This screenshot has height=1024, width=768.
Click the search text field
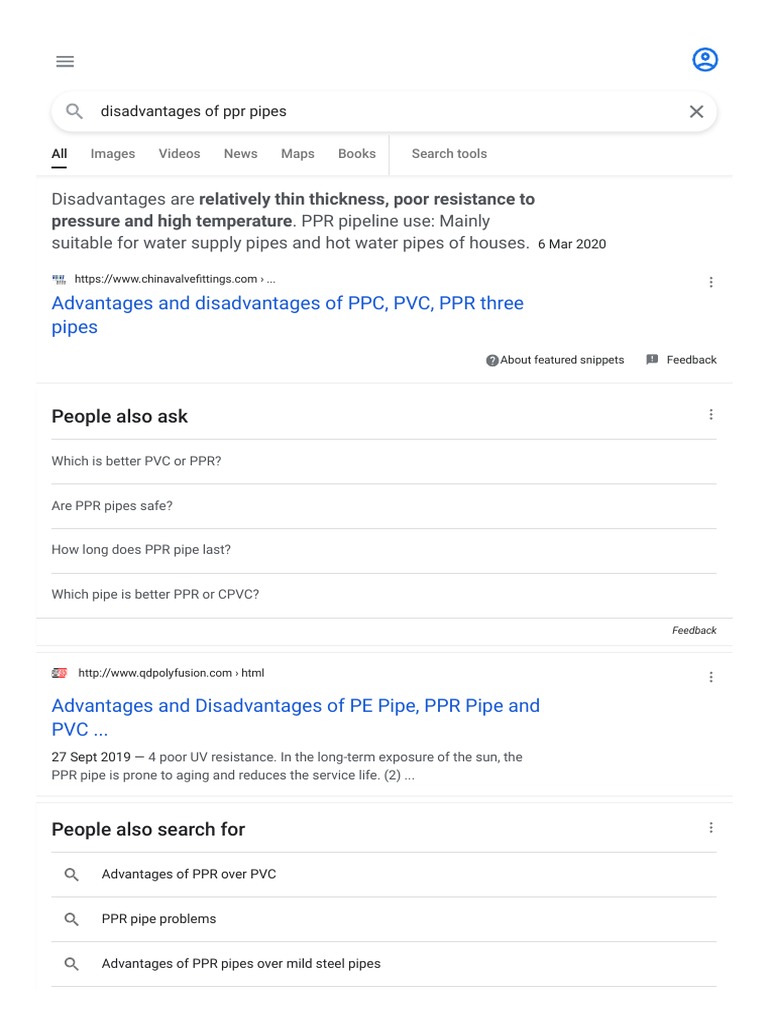(380, 112)
